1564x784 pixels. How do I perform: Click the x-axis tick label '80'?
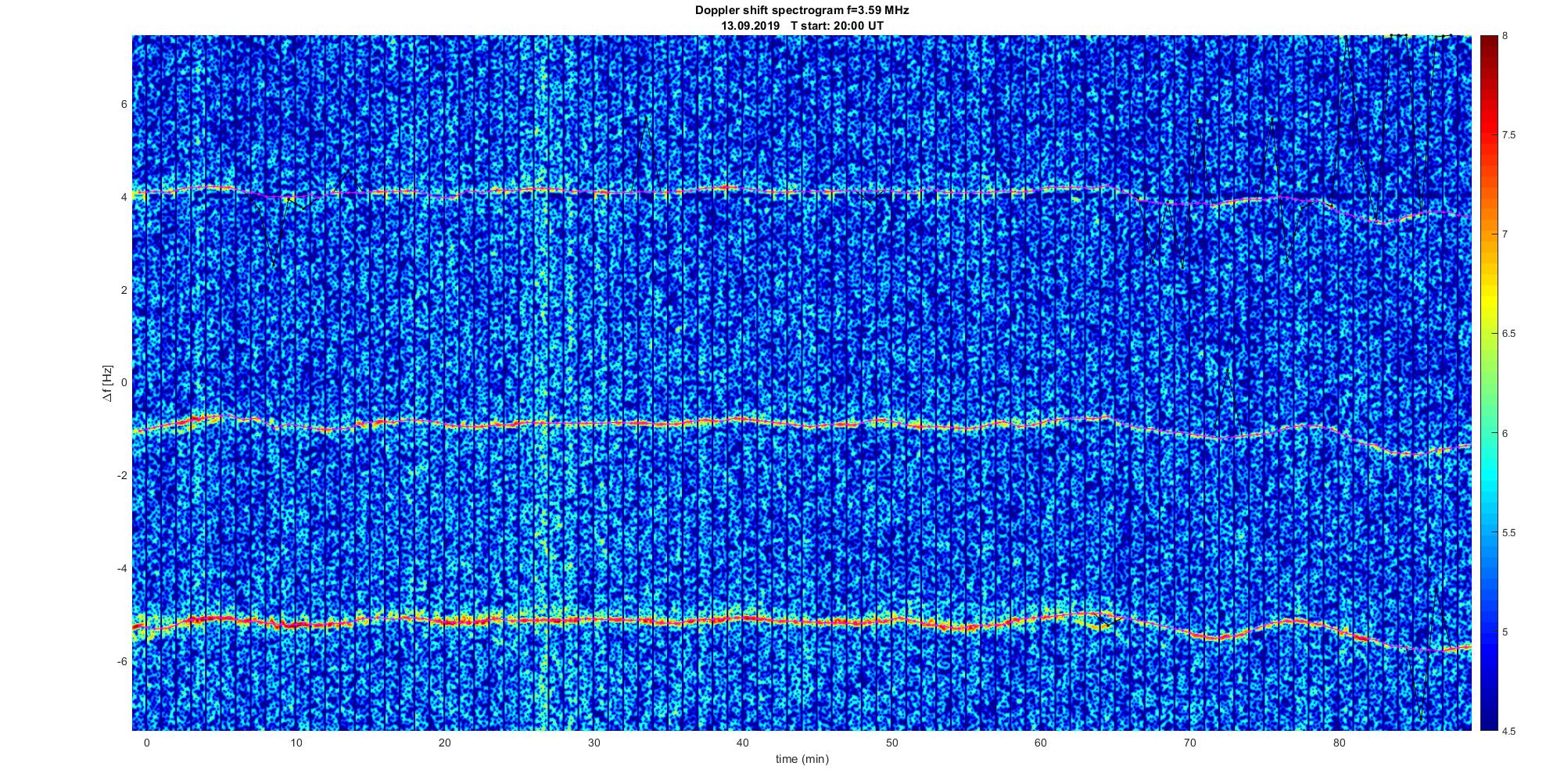1340,743
